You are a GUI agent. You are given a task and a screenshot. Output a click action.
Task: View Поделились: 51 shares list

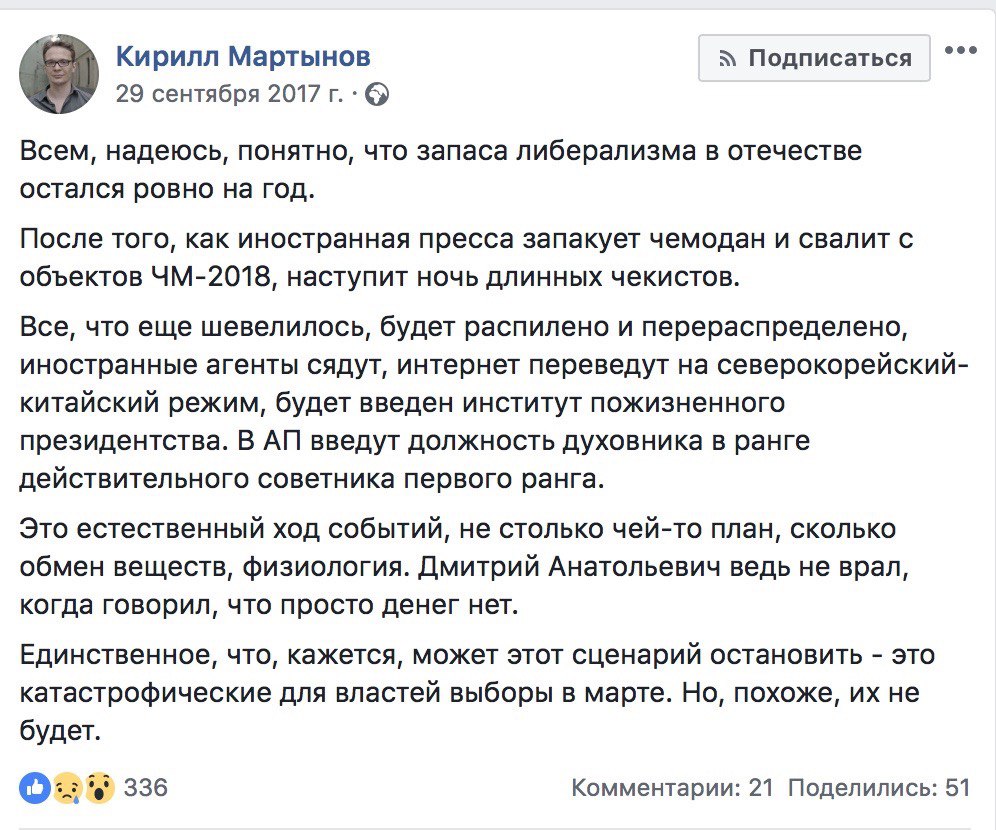click(879, 788)
